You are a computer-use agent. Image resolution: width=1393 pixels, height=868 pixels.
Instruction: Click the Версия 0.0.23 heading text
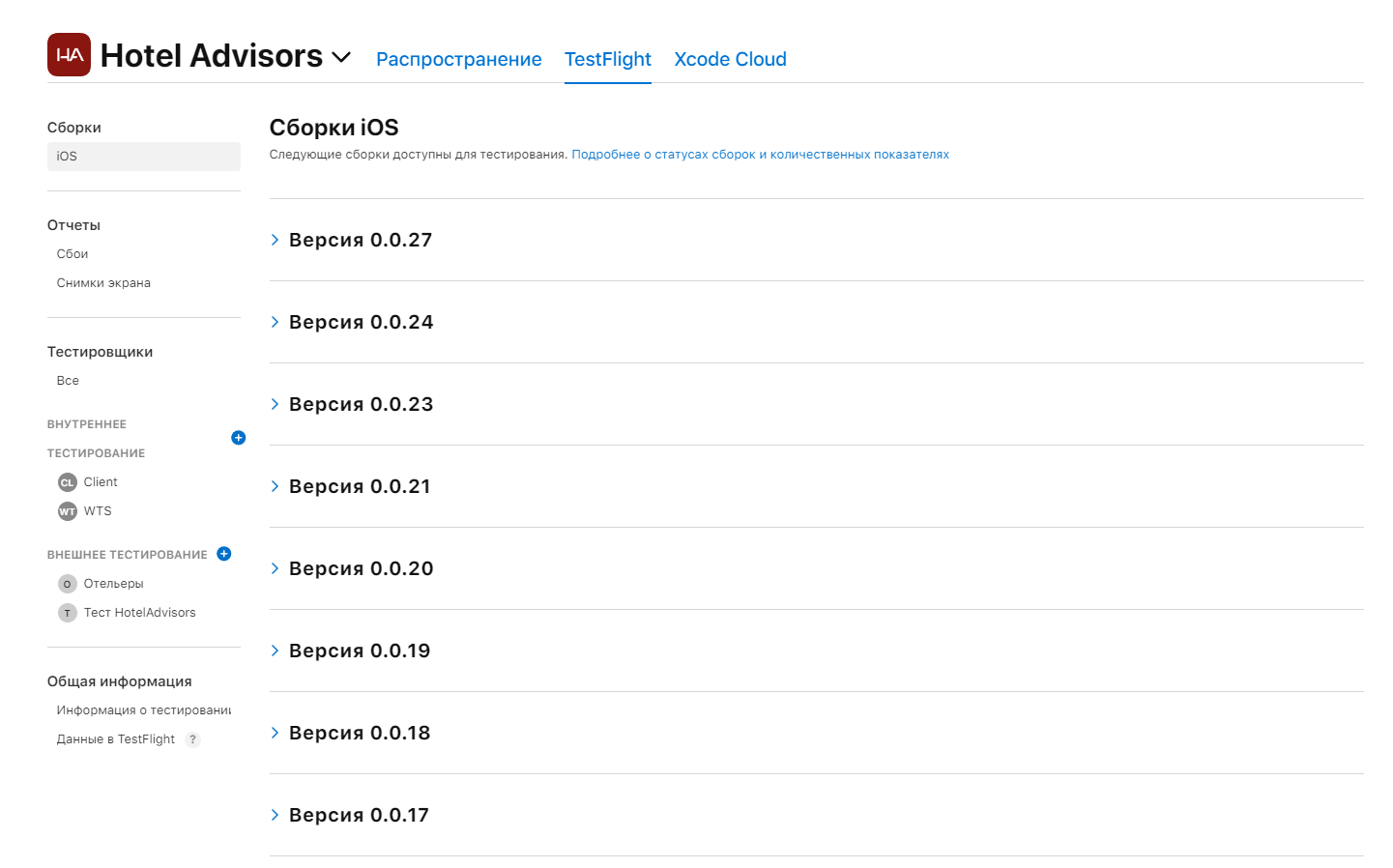(362, 404)
